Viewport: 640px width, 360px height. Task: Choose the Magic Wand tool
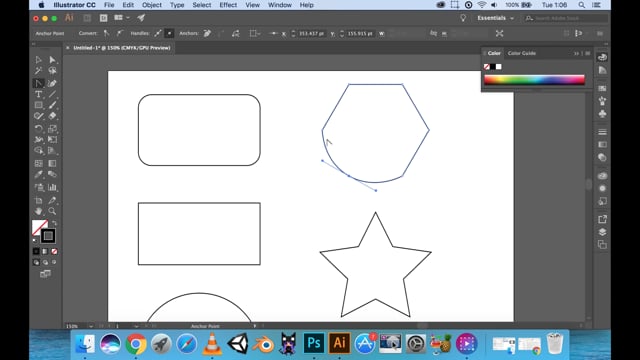point(38,71)
